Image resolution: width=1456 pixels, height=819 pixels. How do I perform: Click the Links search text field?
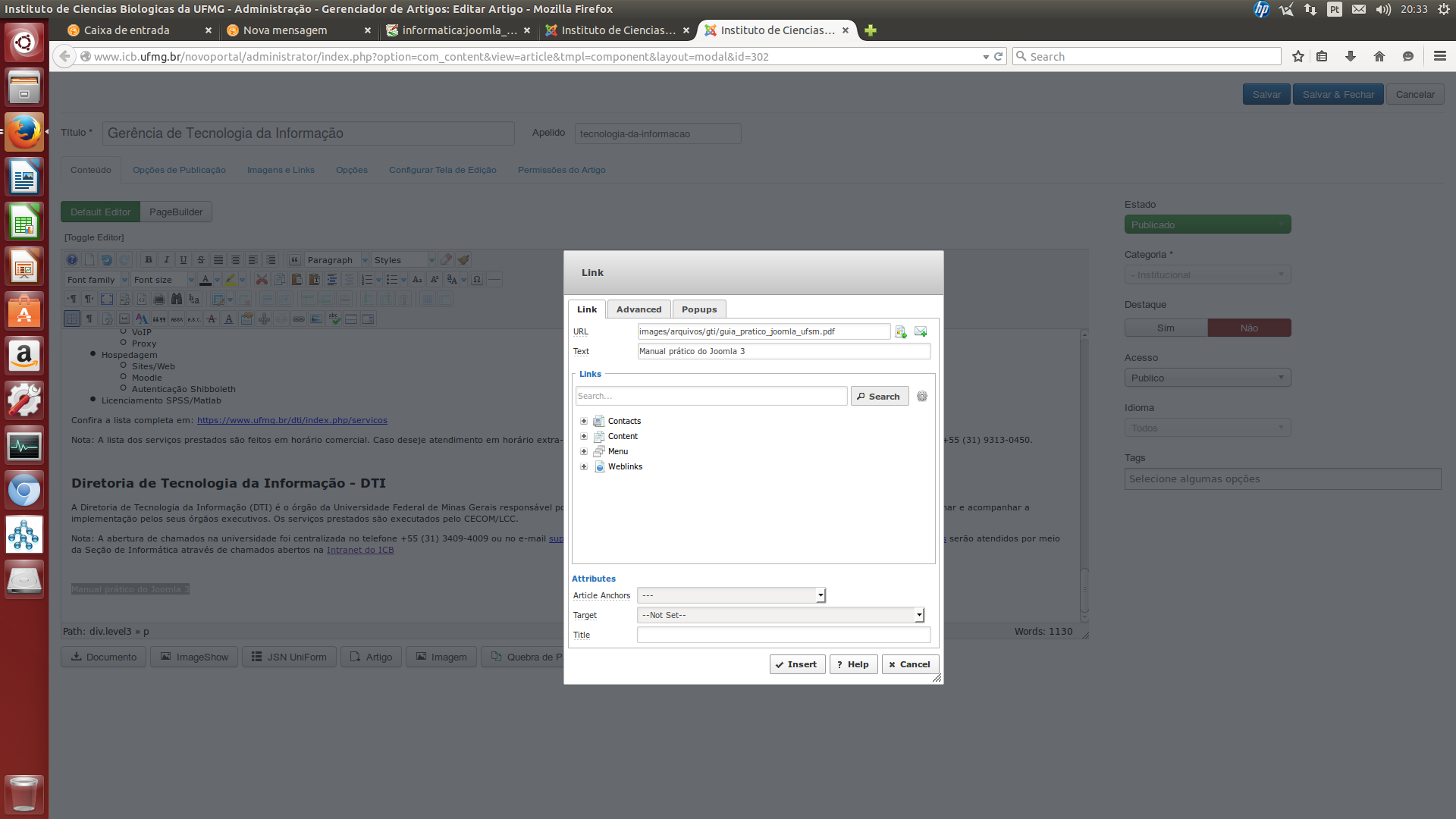(x=711, y=396)
